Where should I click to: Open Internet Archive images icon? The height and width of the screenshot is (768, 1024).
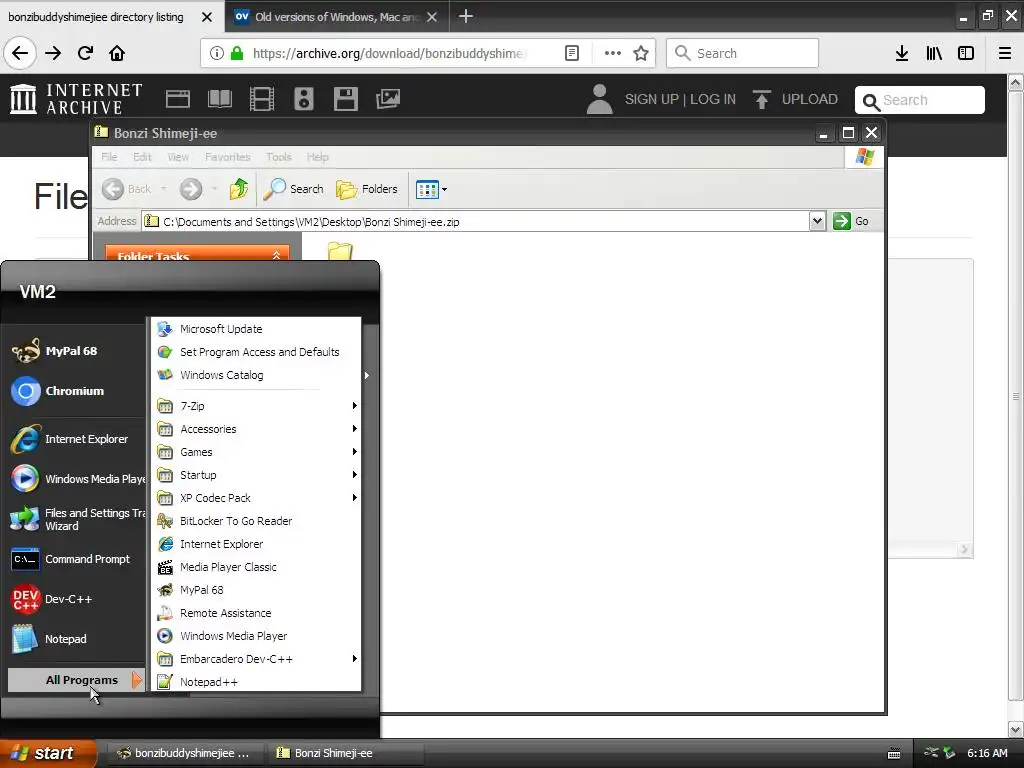(x=388, y=99)
